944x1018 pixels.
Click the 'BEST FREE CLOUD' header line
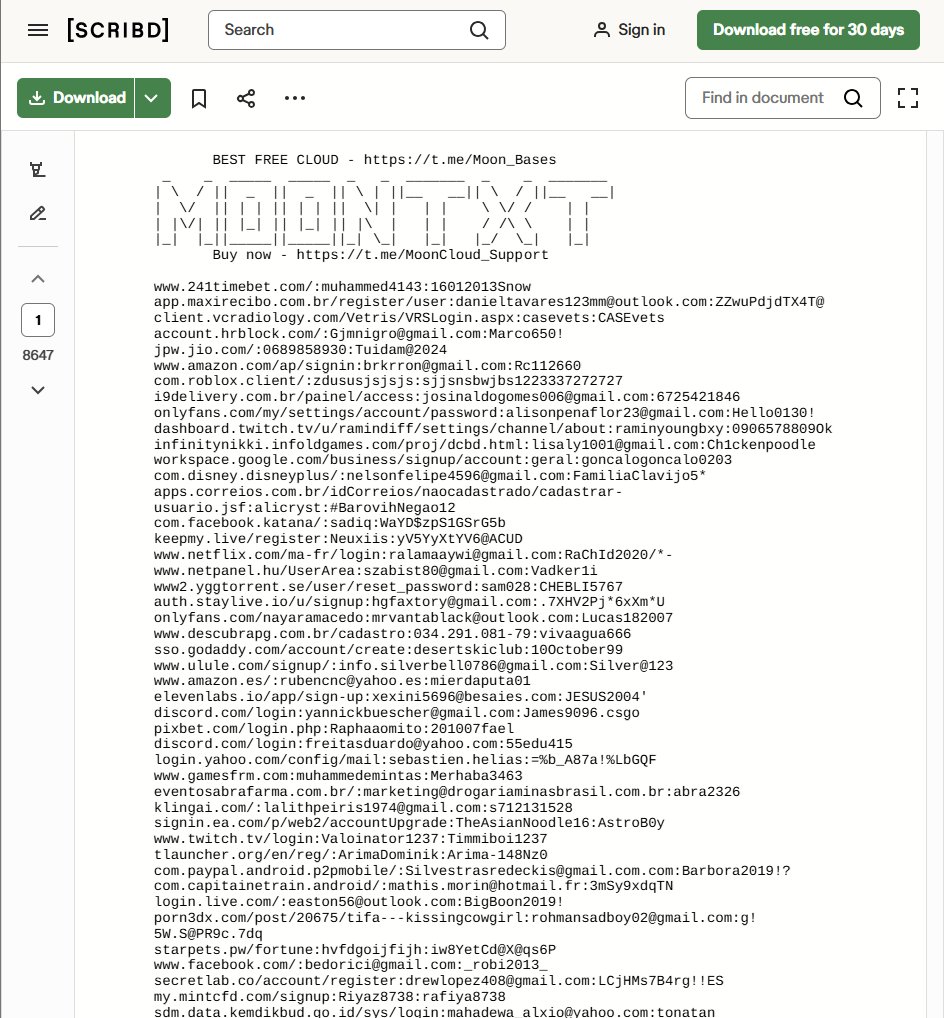pos(384,160)
